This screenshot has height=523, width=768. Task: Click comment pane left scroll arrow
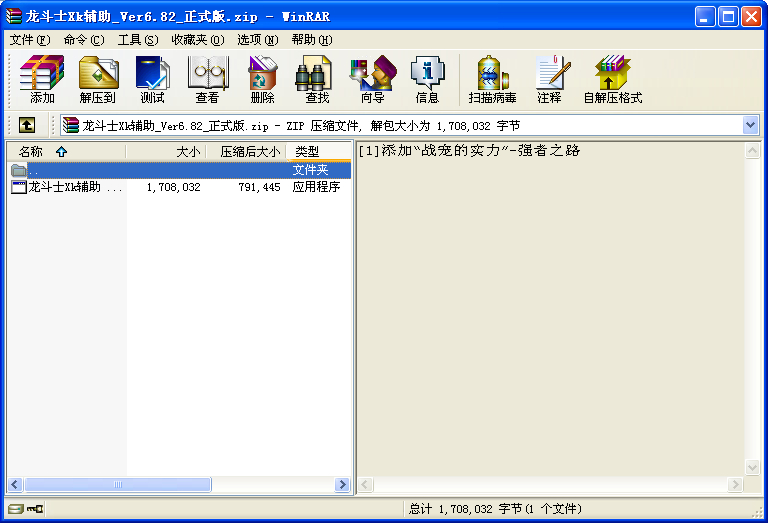pos(365,485)
